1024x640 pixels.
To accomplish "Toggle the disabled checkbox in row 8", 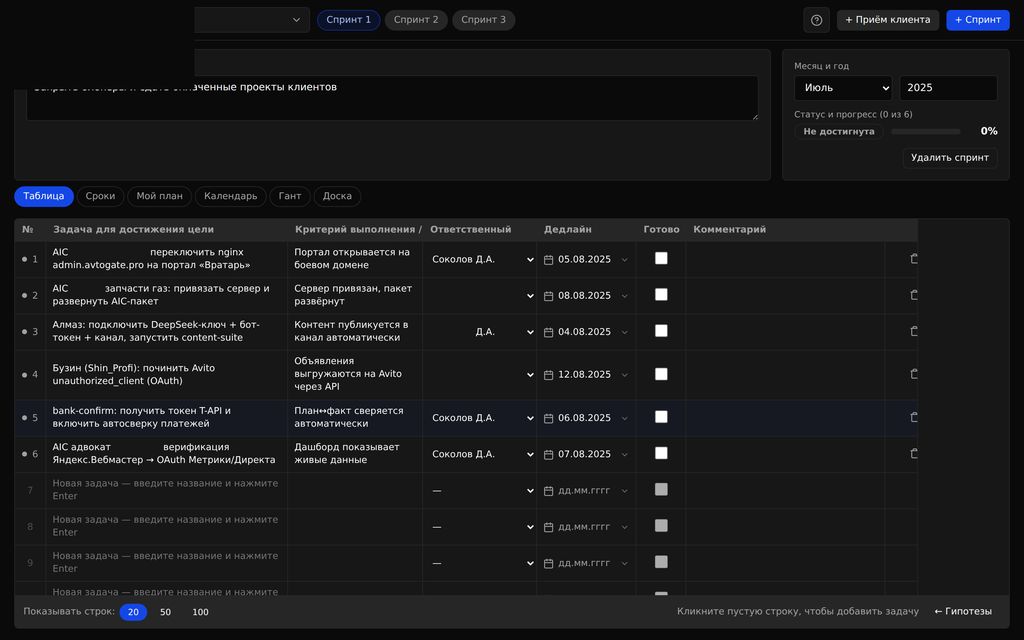I will 661,526.
